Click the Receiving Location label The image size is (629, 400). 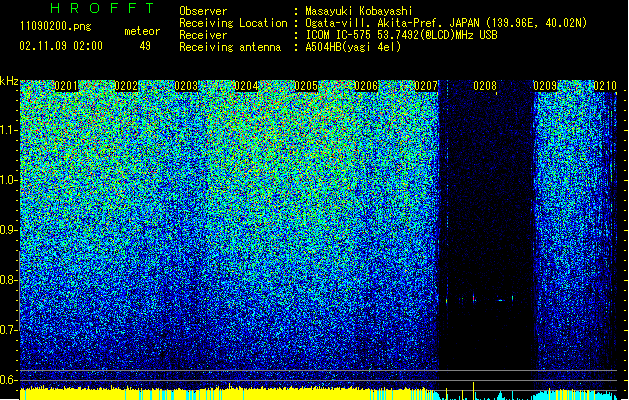[233, 23]
